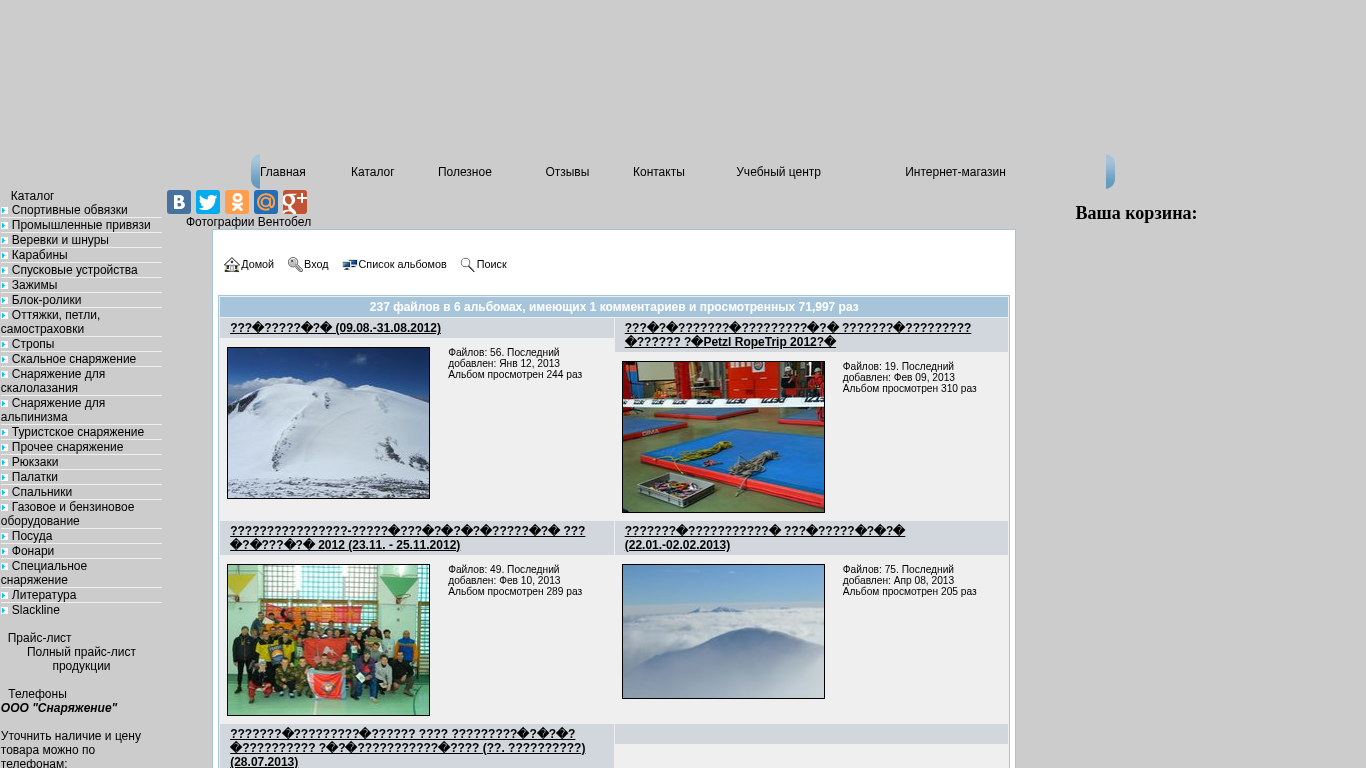1366x768 pixels.
Task: Open the Учебный центр menu item
Action: pyautogui.click(x=778, y=172)
